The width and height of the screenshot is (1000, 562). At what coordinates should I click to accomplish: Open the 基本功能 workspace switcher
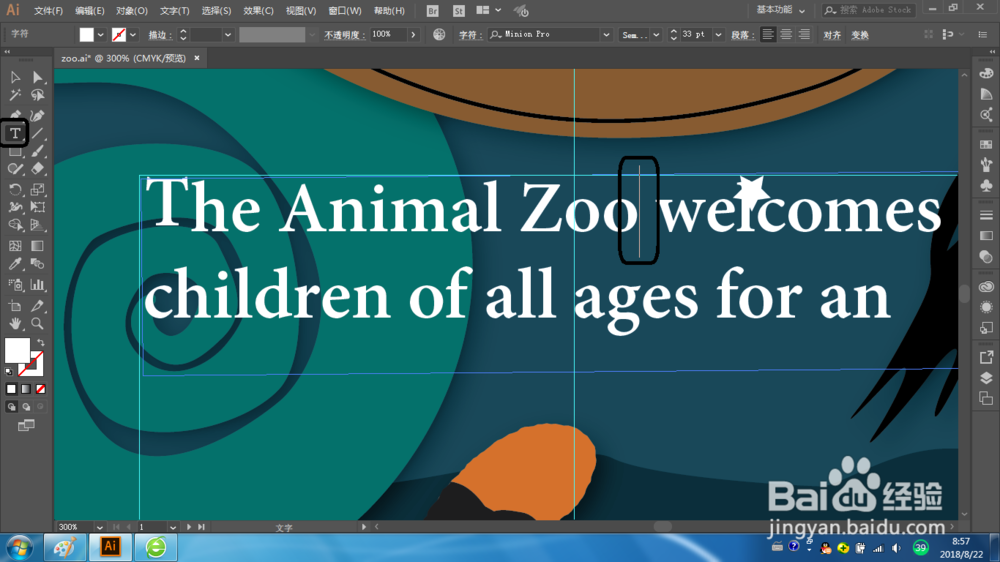[781, 10]
